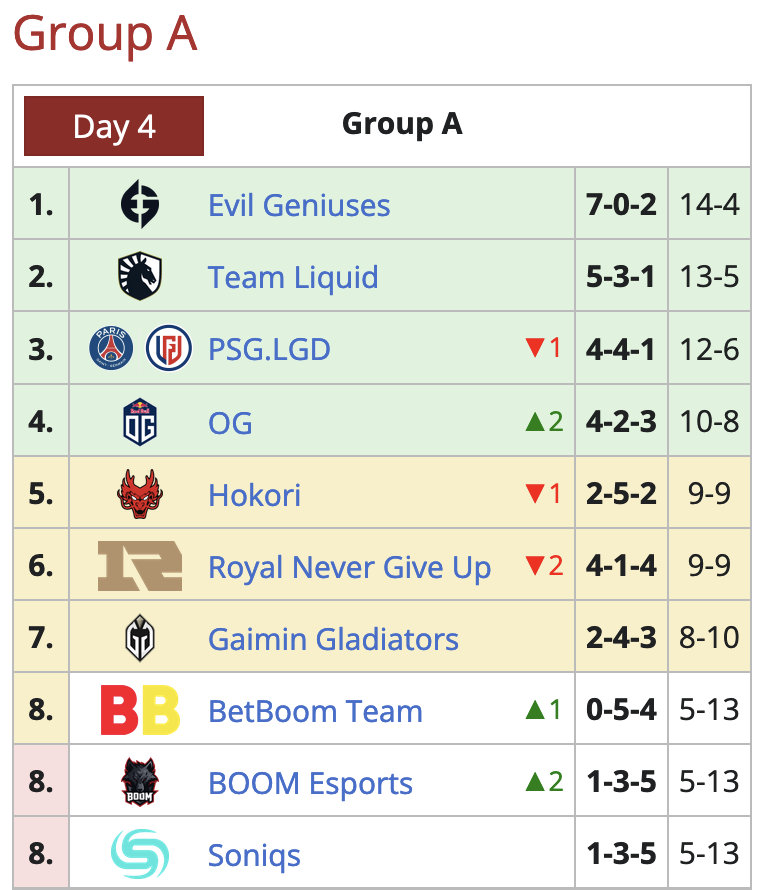
Task: Click Royal Never Give Up's red down-two indicator
Action: coord(544,566)
